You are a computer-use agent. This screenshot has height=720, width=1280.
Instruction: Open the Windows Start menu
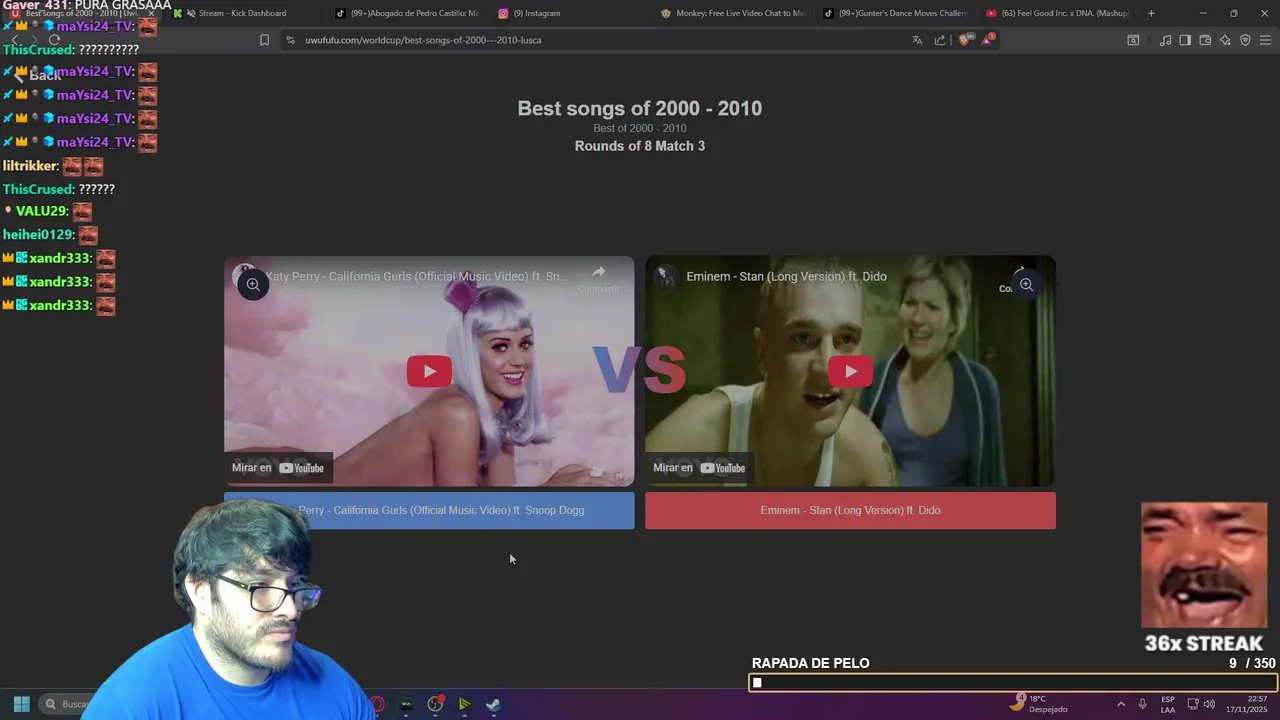tap(21, 704)
